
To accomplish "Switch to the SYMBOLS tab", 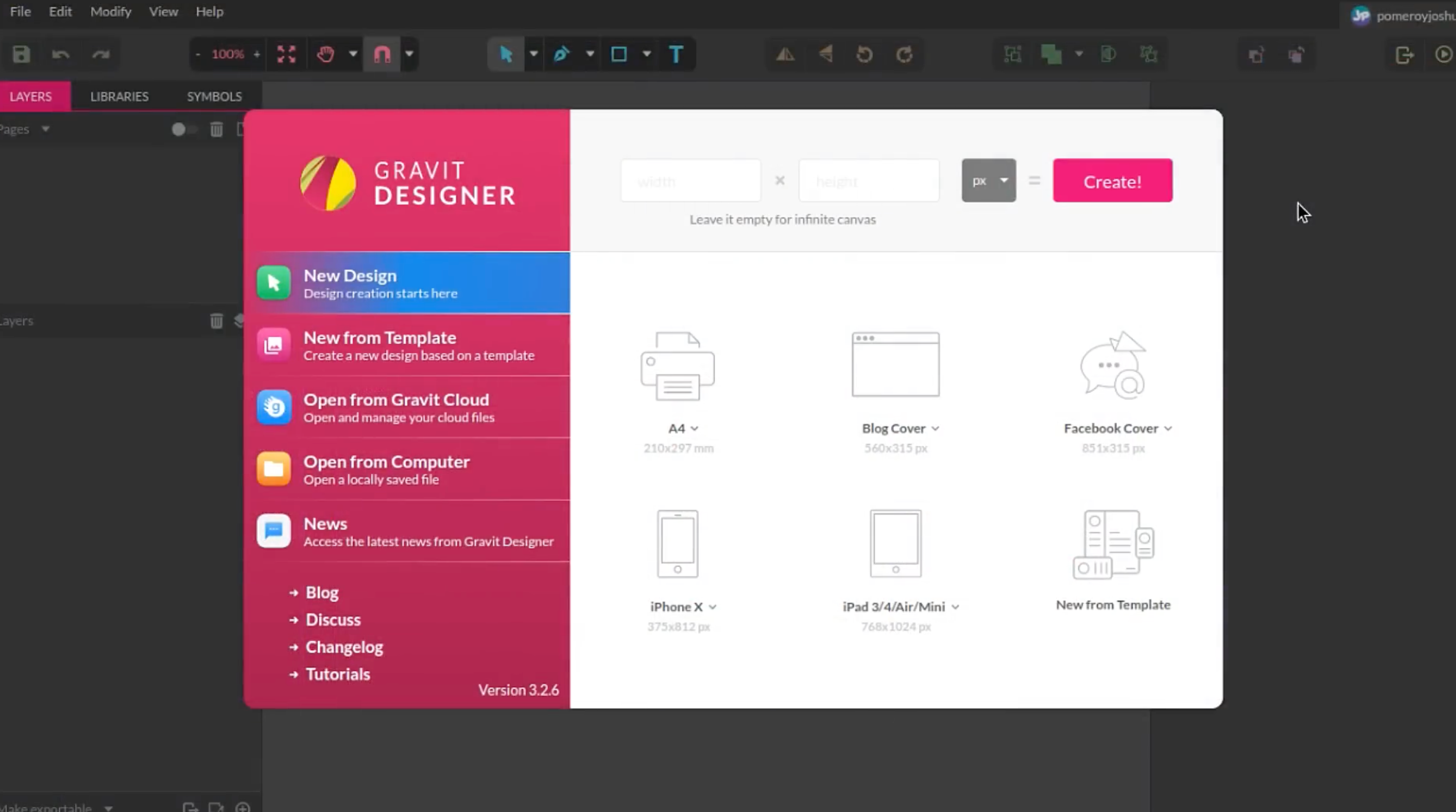I will pyautogui.click(x=215, y=96).
